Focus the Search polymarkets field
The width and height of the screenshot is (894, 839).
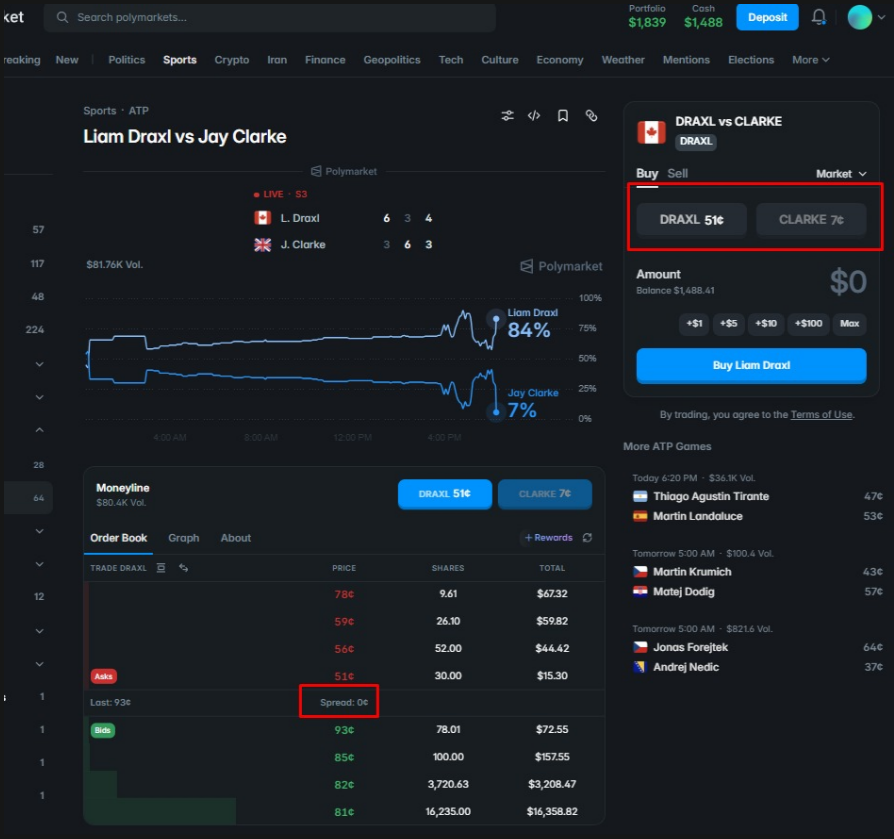tap(270, 18)
